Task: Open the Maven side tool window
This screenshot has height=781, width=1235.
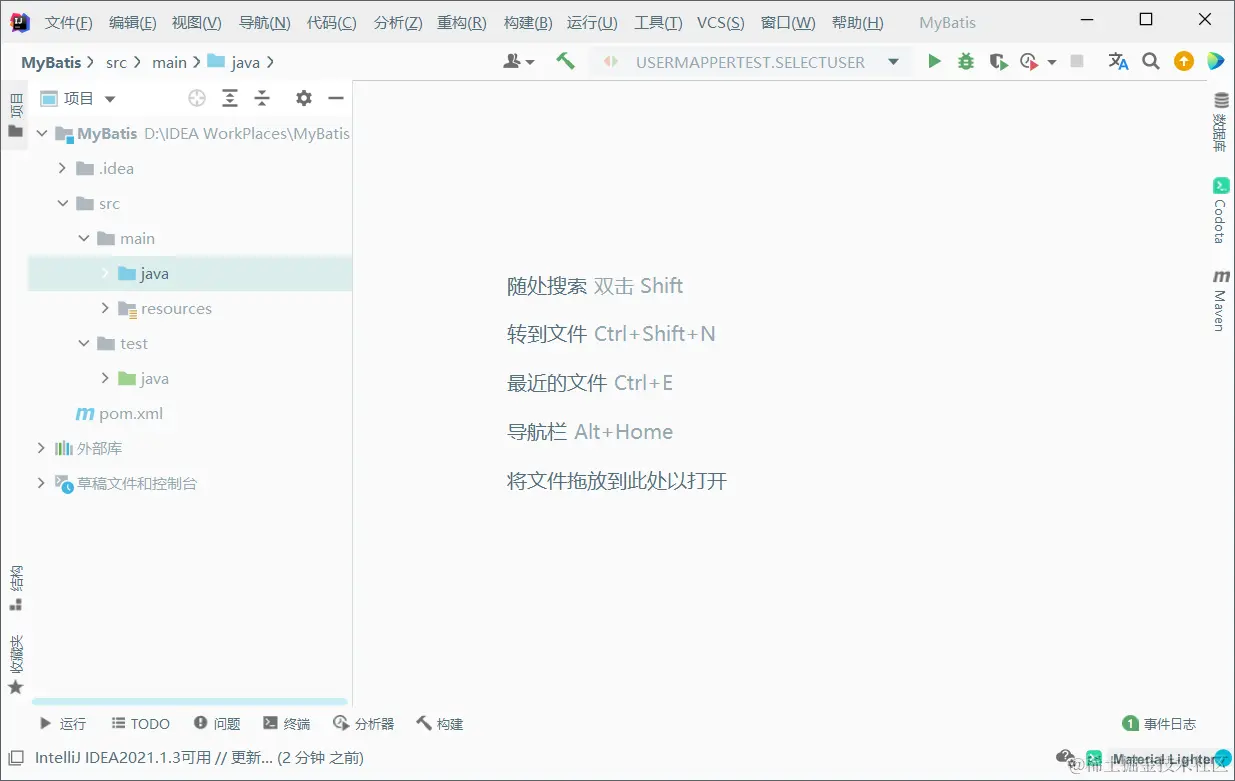Action: coord(1221,300)
